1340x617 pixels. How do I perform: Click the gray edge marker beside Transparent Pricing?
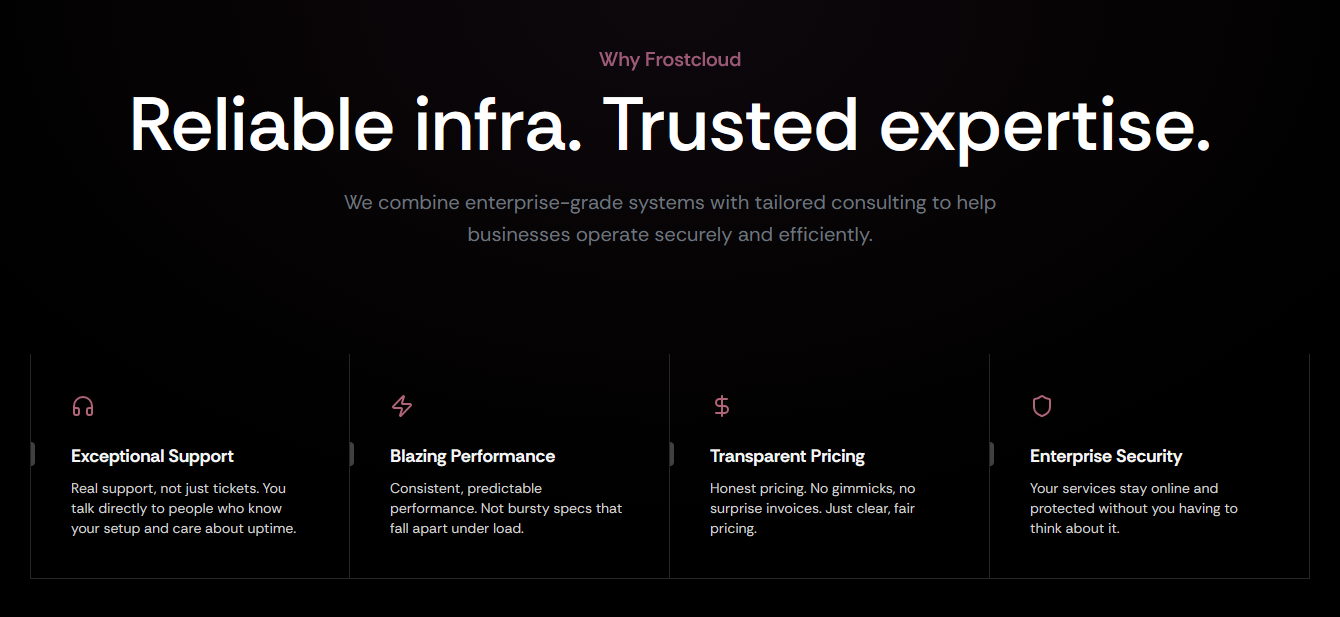[671, 454]
